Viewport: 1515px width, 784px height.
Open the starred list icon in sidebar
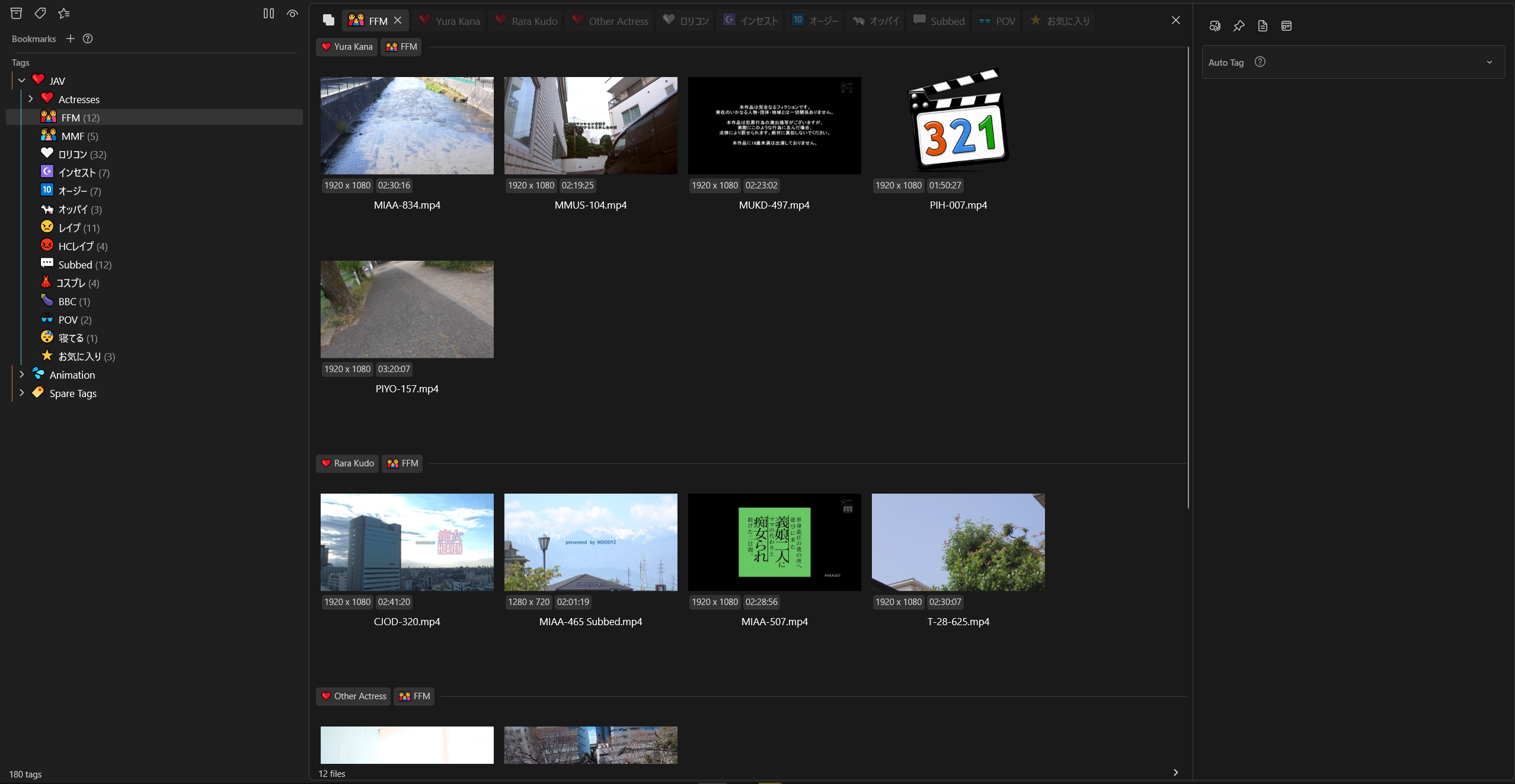tap(64, 13)
